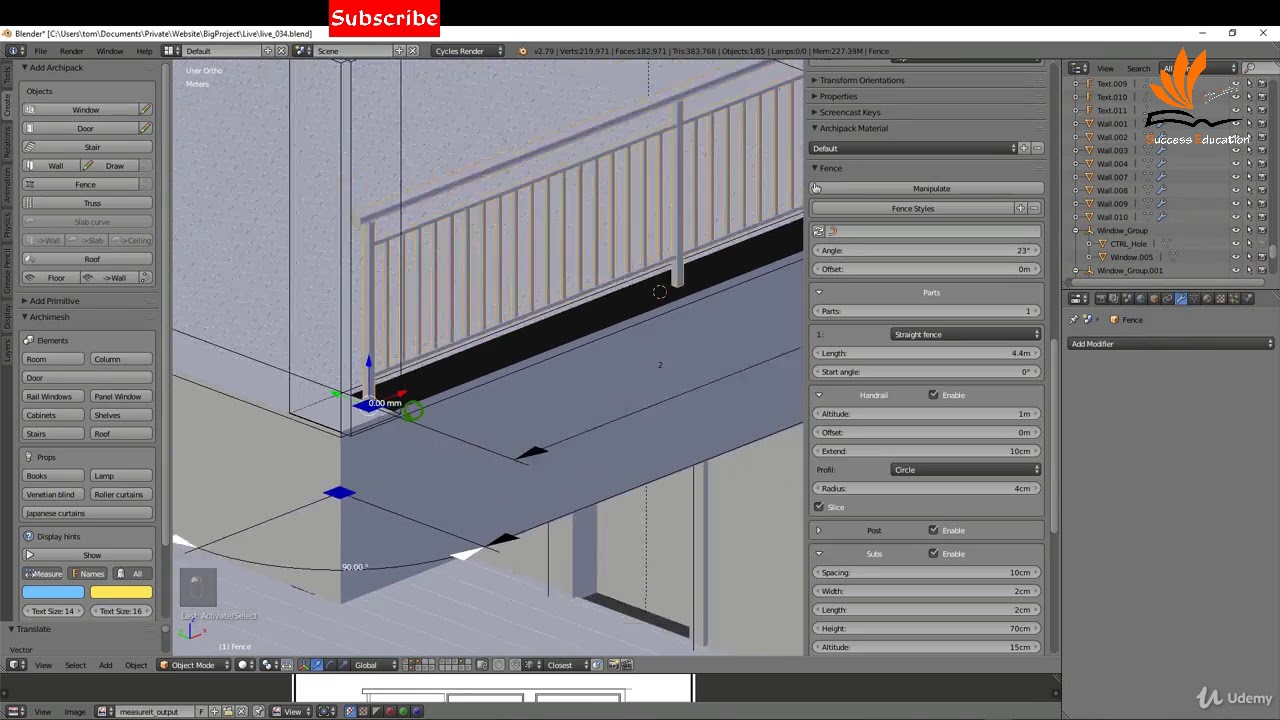The width and height of the screenshot is (1280, 720).
Task: Toggle the Measure display hint button
Action: [43, 574]
